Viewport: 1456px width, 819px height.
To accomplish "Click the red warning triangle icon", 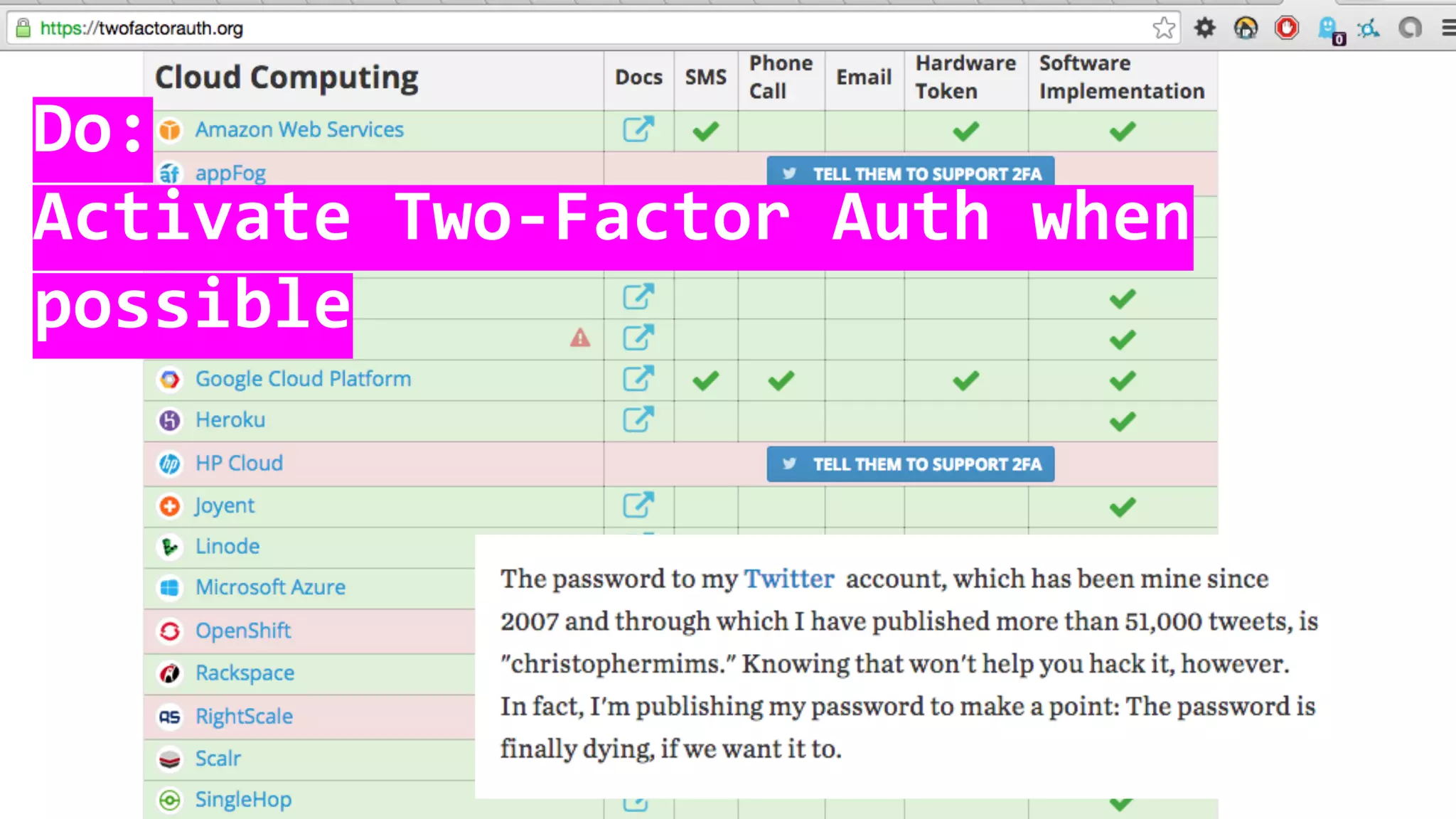I will pos(580,338).
